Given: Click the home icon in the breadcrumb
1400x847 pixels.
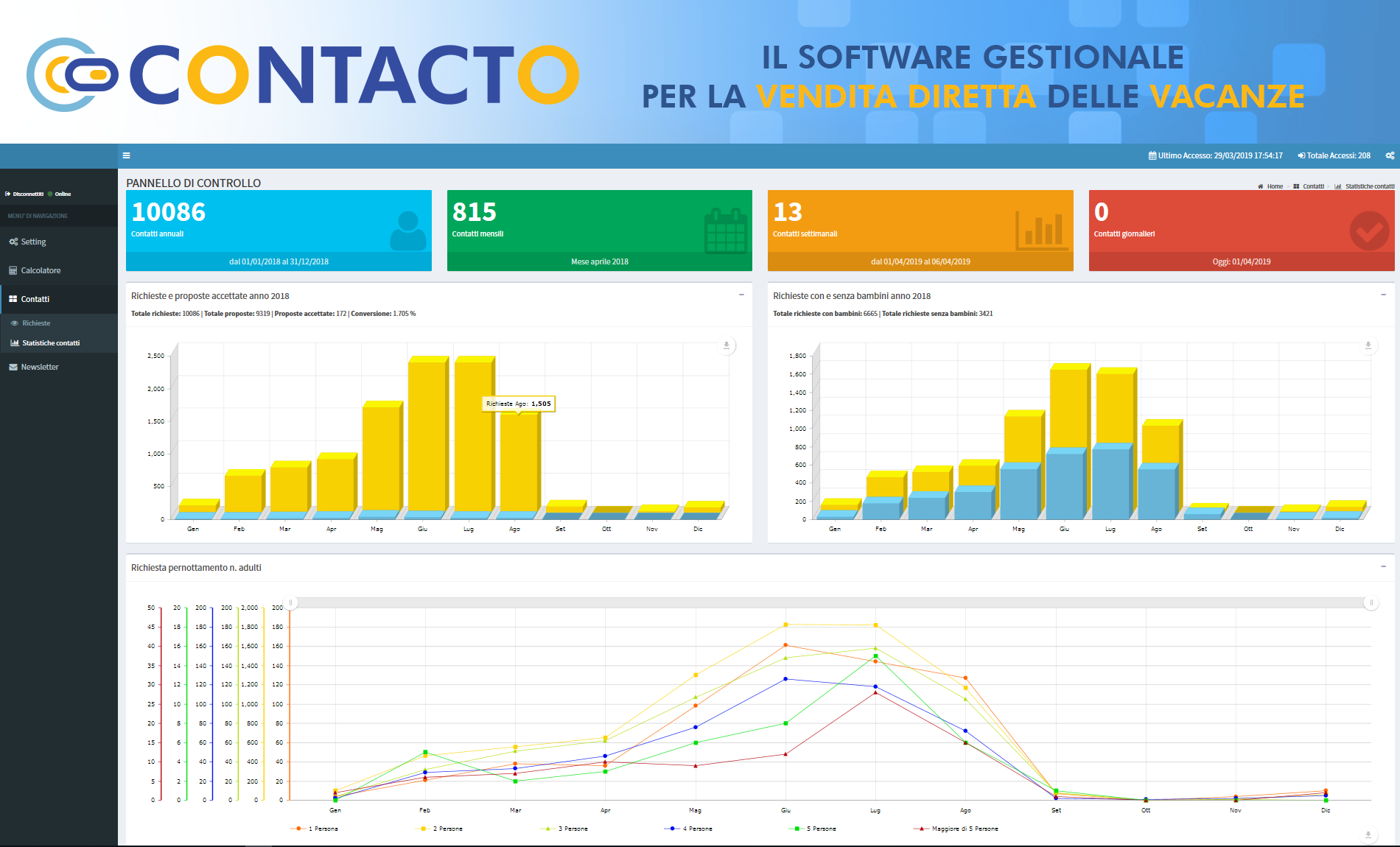Looking at the screenshot, I should click(1261, 186).
